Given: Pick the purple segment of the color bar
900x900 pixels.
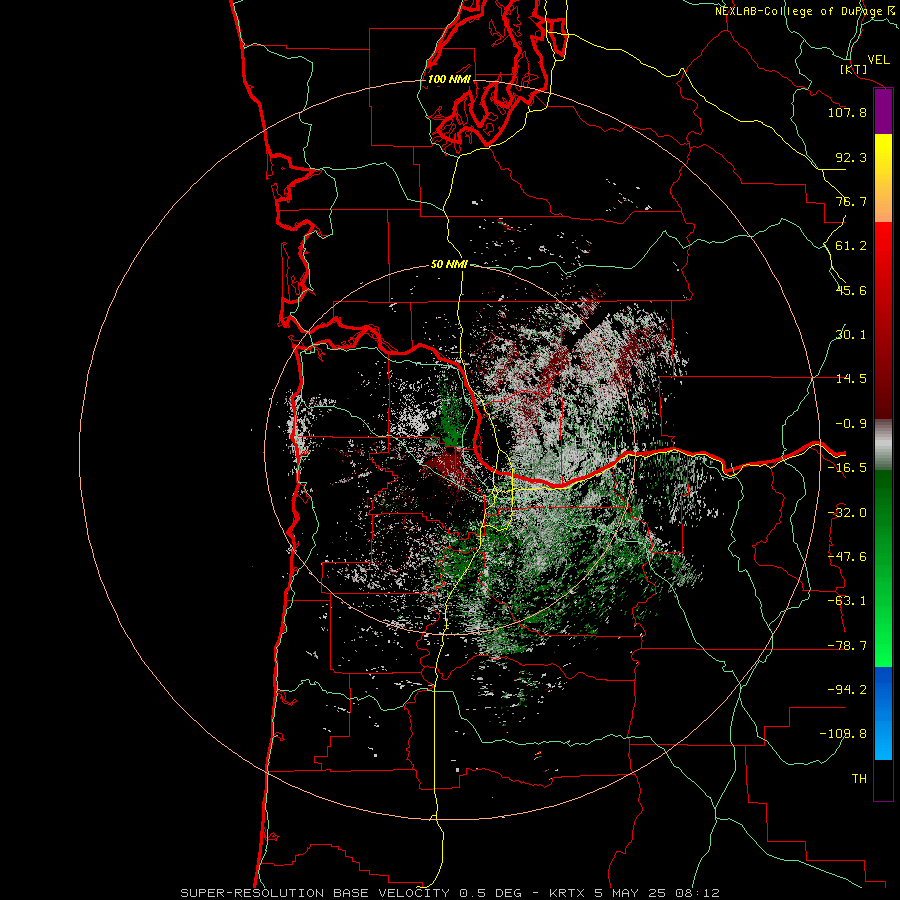Looking at the screenshot, I should click(x=883, y=112).
